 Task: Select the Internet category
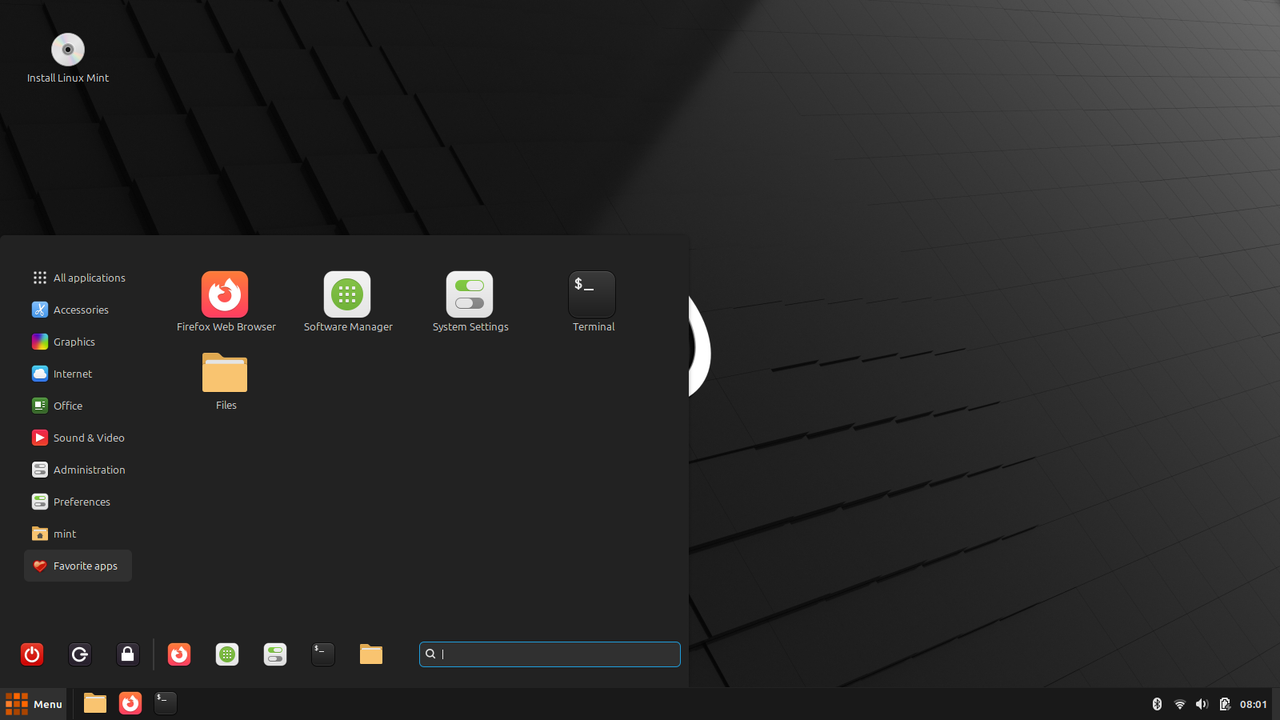tap(78, 374)
